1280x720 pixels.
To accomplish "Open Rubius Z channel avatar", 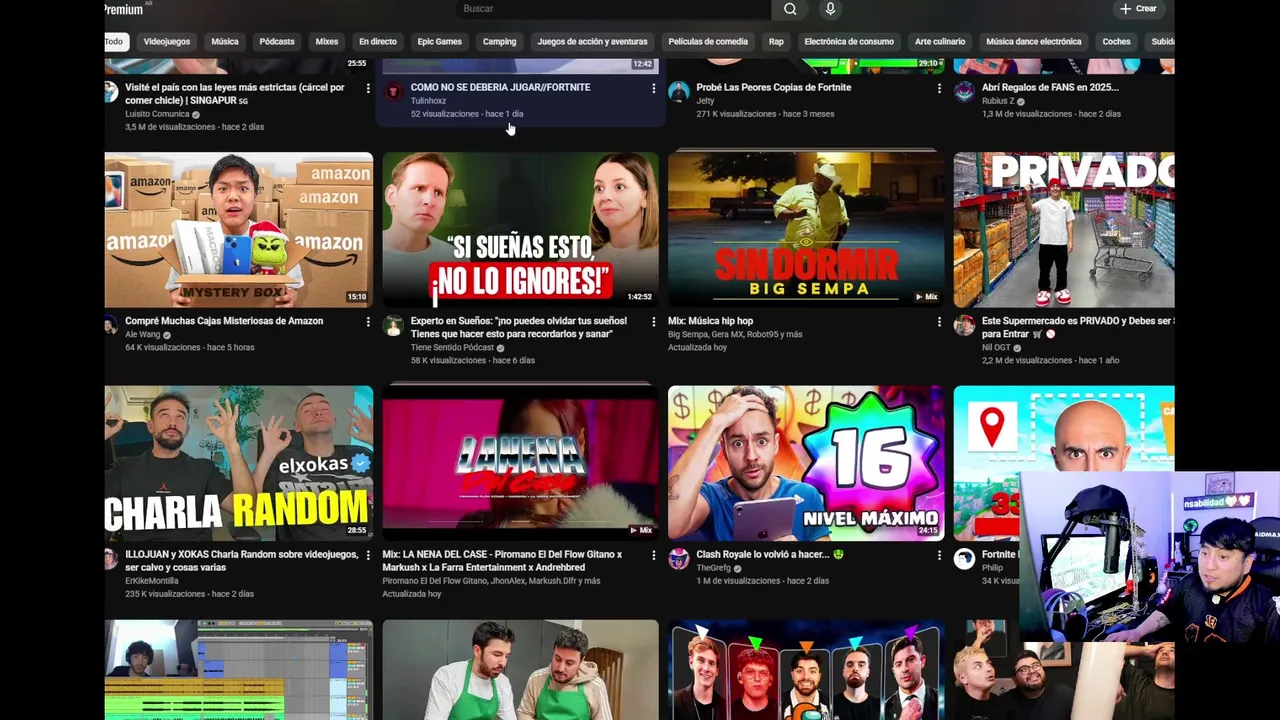I will pos(964,92).
